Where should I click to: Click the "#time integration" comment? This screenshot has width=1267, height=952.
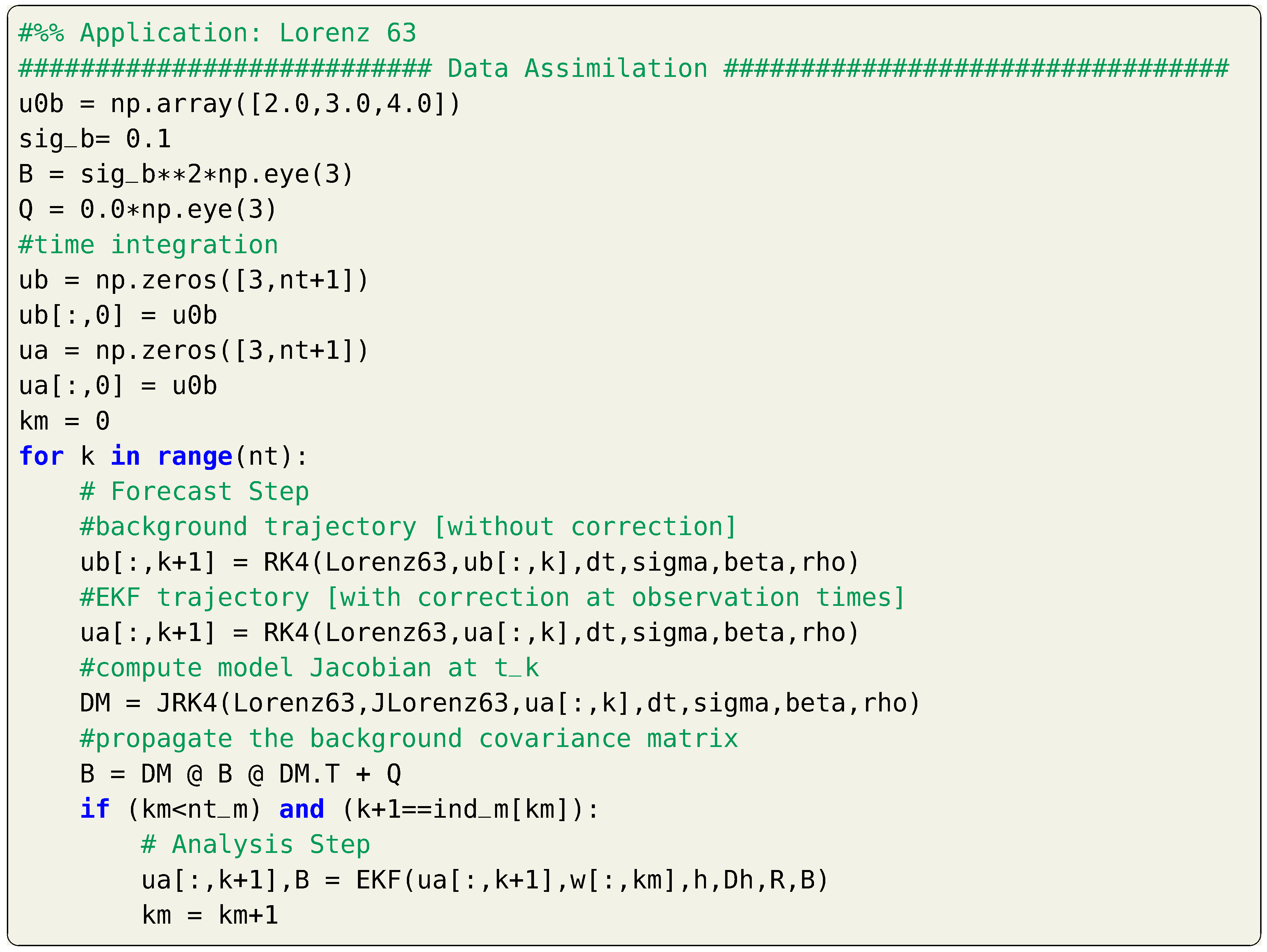pyautogui.click(x=148, y=245)
